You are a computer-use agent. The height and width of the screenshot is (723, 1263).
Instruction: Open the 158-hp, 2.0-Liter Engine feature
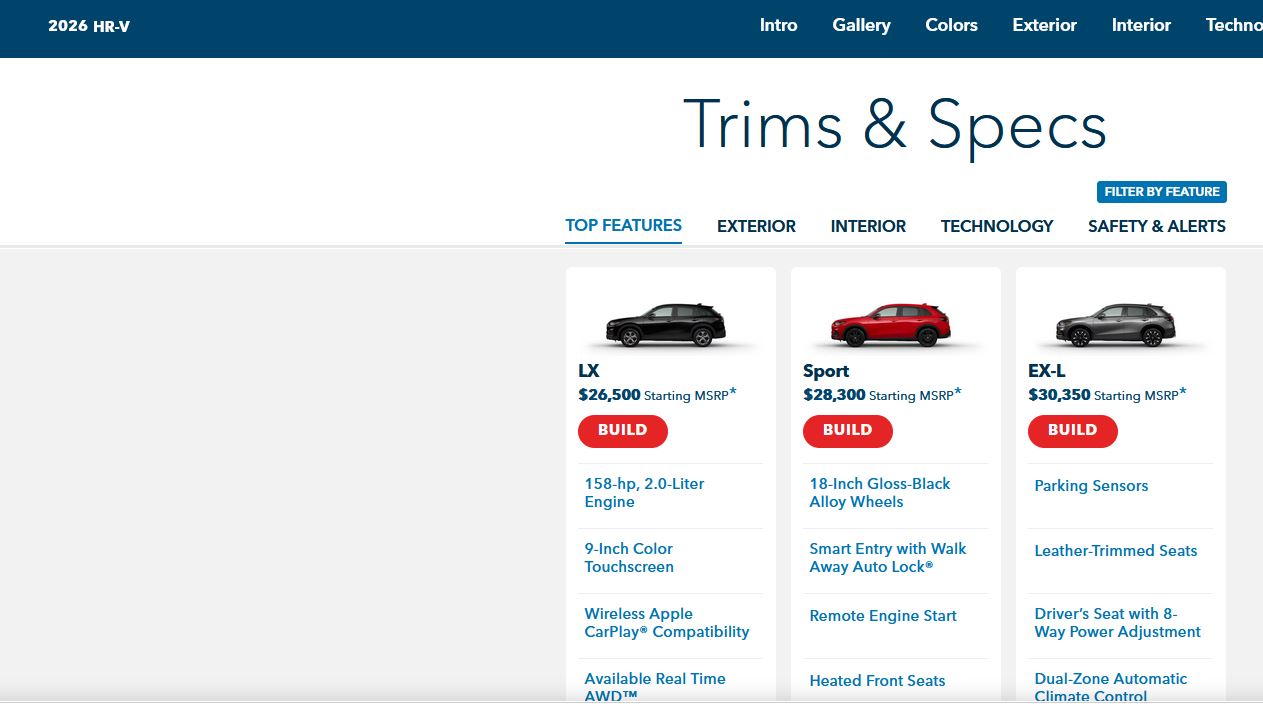(x=644, y=493)
